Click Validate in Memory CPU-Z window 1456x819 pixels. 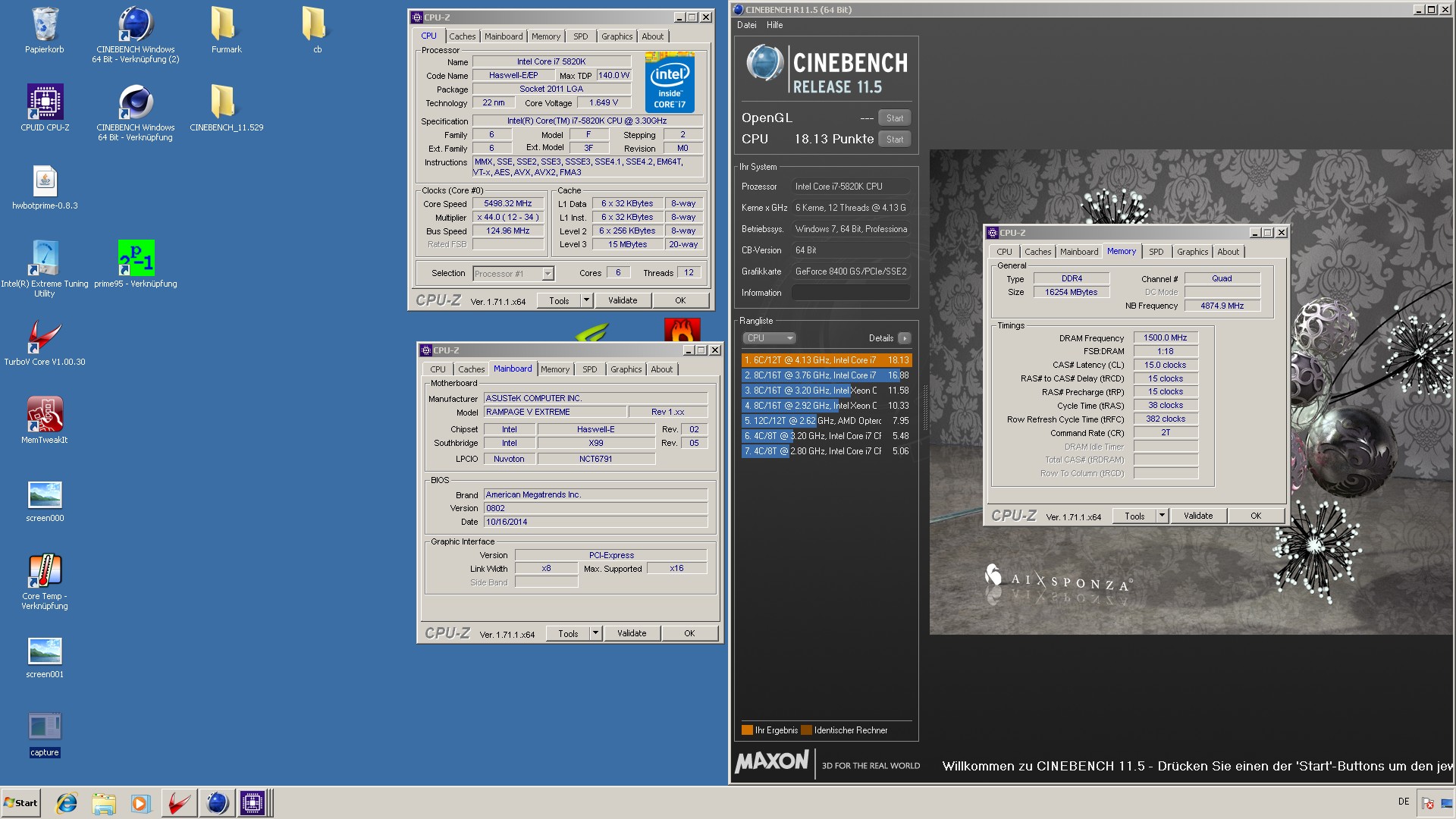(x=1198, y=516)
